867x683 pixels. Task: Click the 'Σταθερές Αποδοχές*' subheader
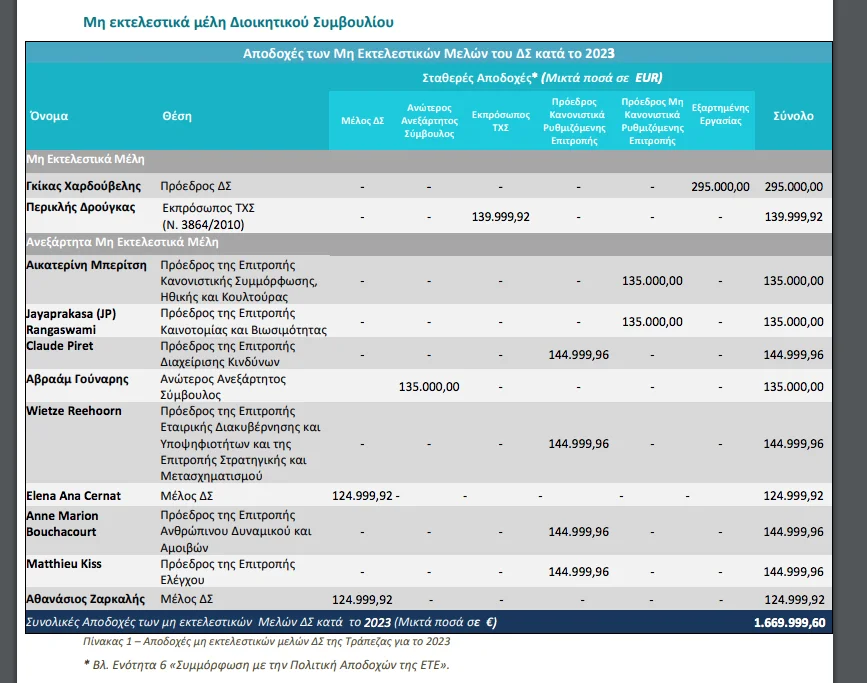pyautogui.click(x=479, y=78)
